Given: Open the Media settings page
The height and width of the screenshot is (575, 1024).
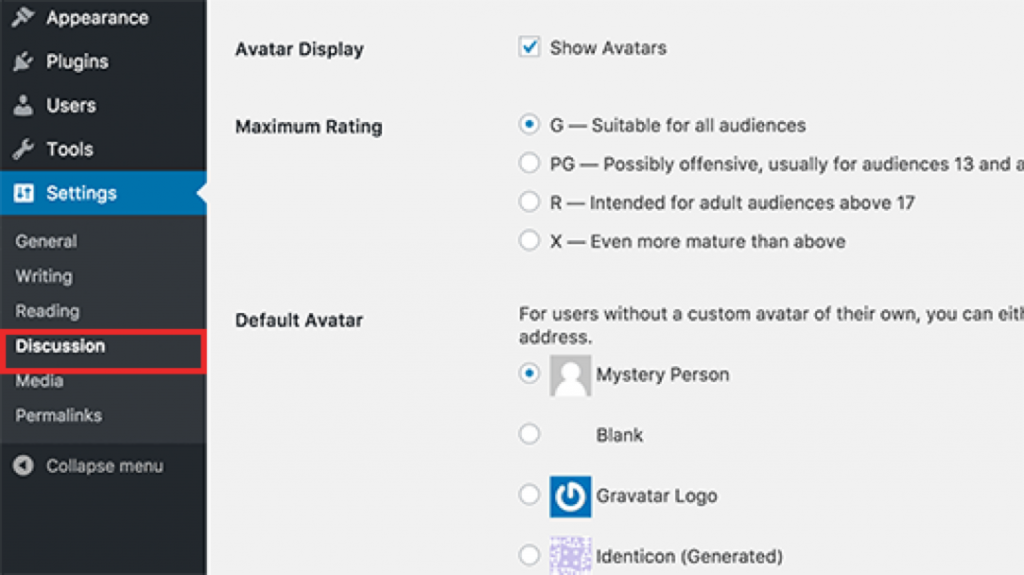Looking at the screenshot, I should [39, 381].
